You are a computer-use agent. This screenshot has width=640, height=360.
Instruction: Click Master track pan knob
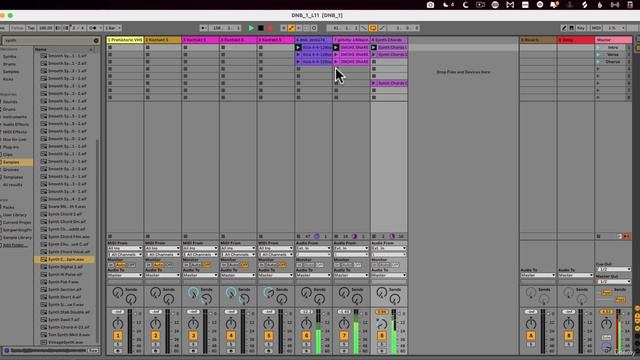pos(607,324)
